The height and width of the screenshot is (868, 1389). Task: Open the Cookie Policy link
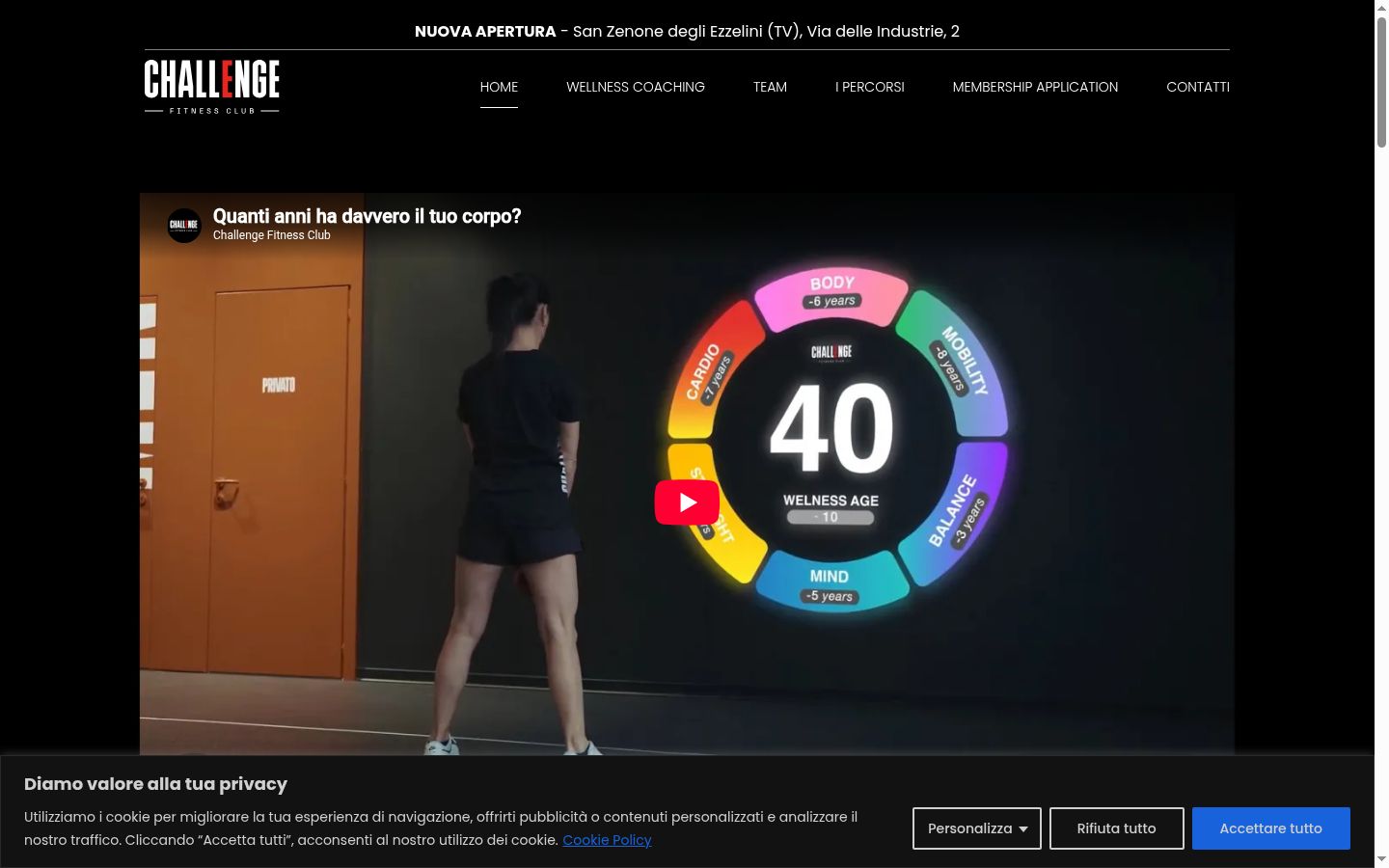[x=607, y=840]
